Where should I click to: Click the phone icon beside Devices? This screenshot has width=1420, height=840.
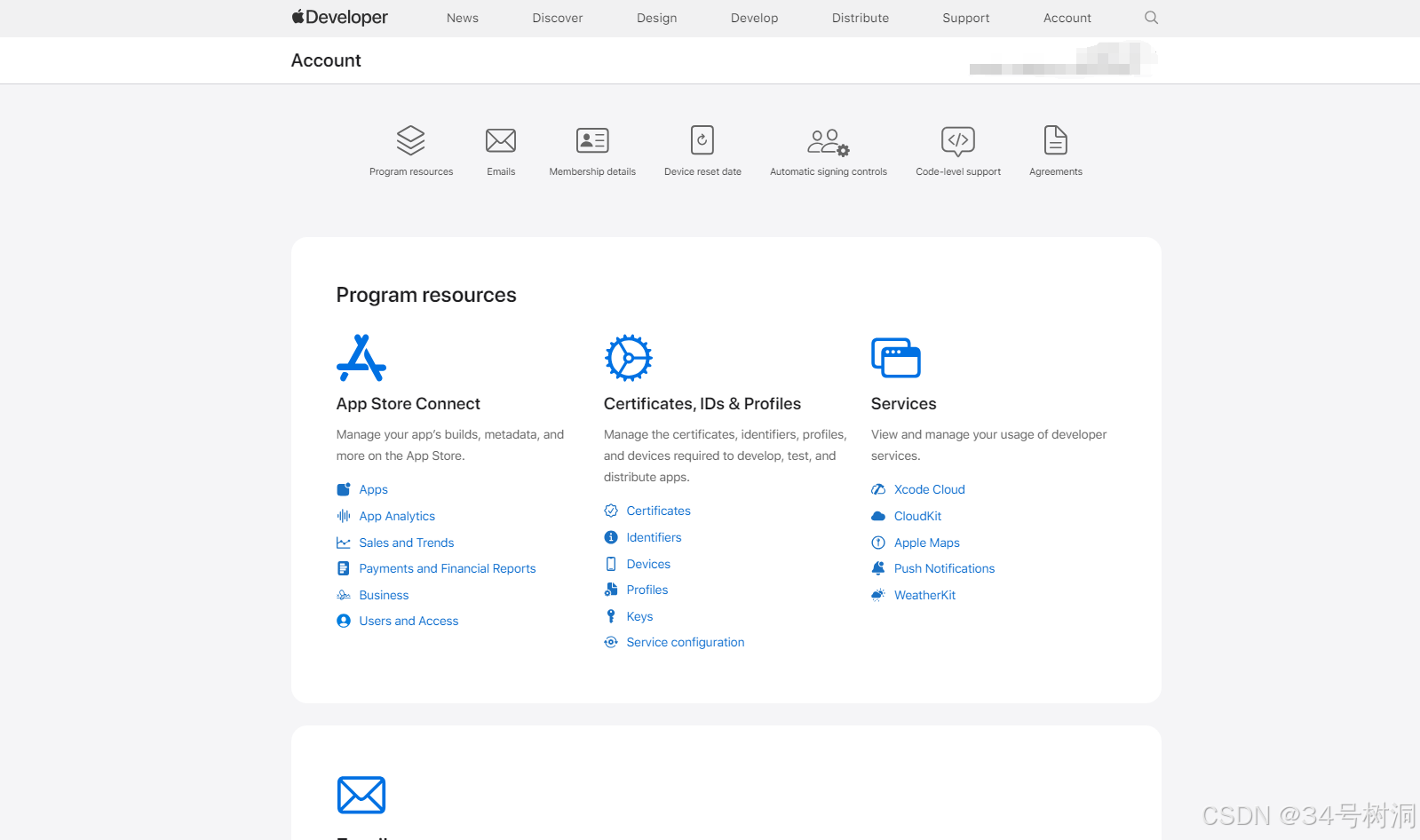pos(611,564)
